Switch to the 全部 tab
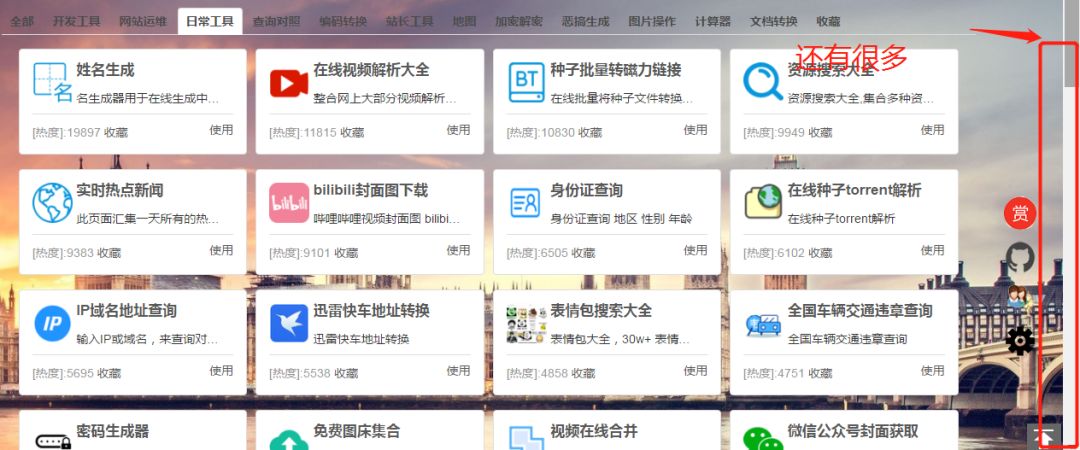Image resolution: width=1080 pixels, height=450 pixels. point(22,21)
